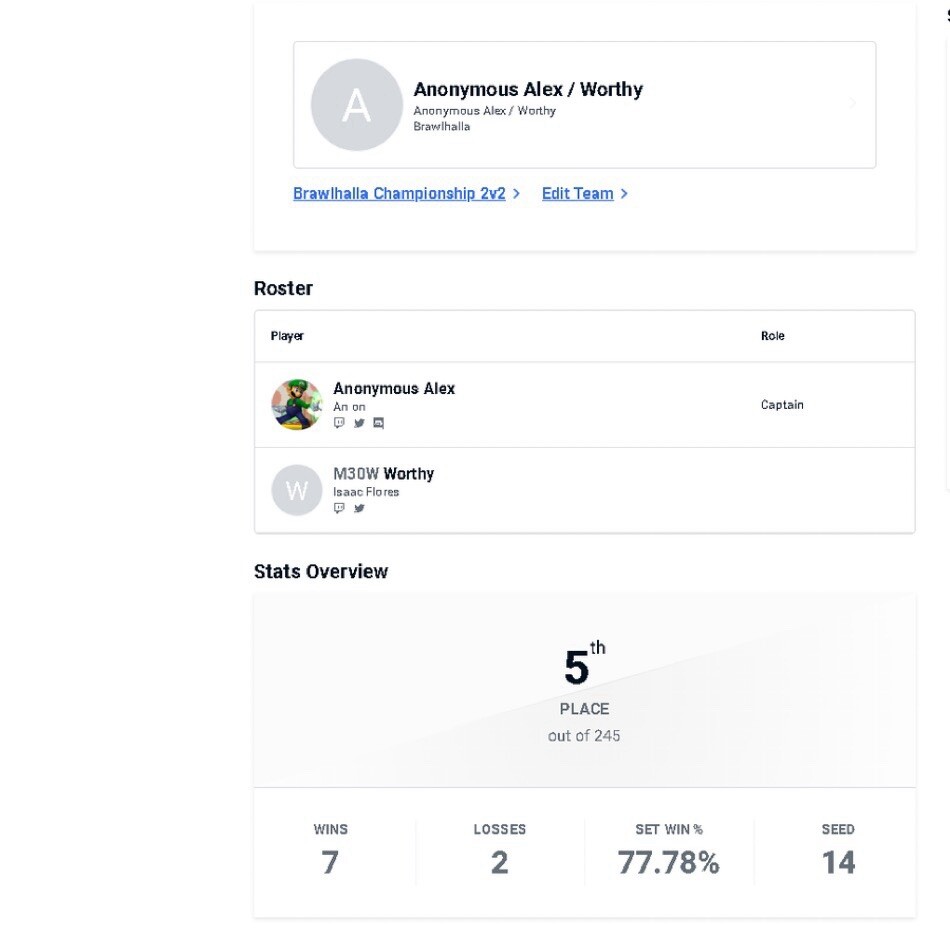This screenshot has height=935, width=950.
Task: Open Anonymous Alex's Twitter bird icon
Action: coord(359,423)
